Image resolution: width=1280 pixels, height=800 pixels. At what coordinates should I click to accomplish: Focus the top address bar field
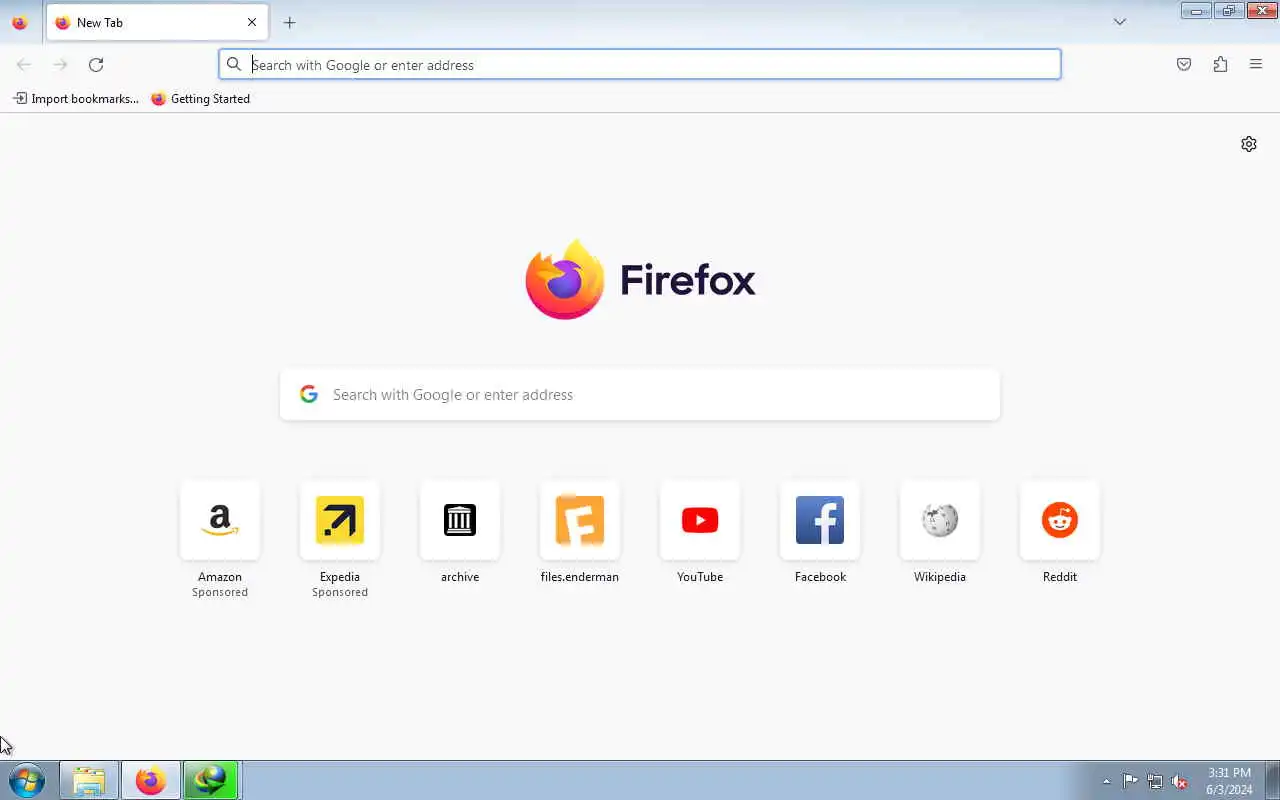640,65
